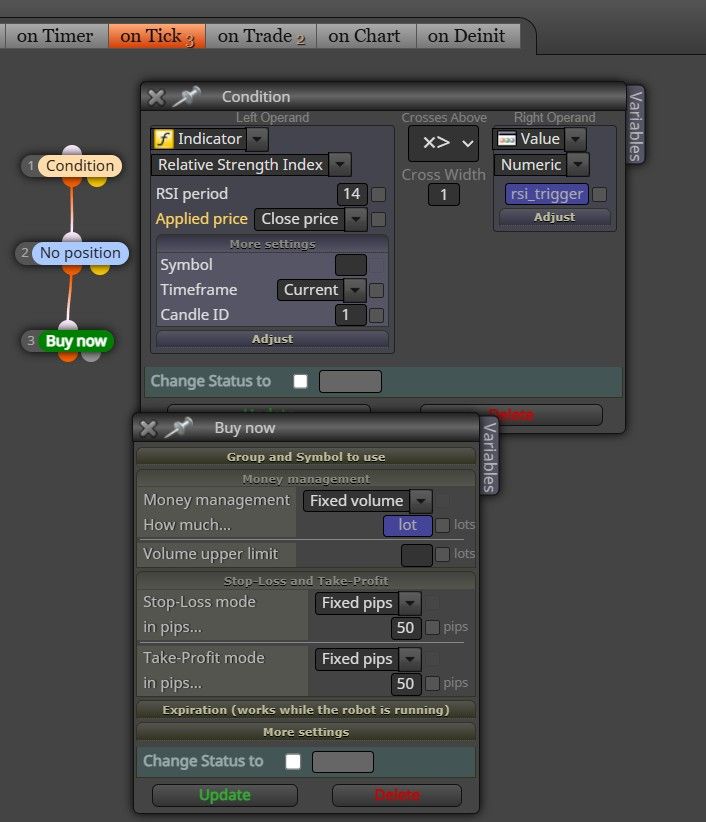Viewport: 706px width, 822px height.
Task: Click the Delete button in Condition panel
Action: [x=511, y=415]
